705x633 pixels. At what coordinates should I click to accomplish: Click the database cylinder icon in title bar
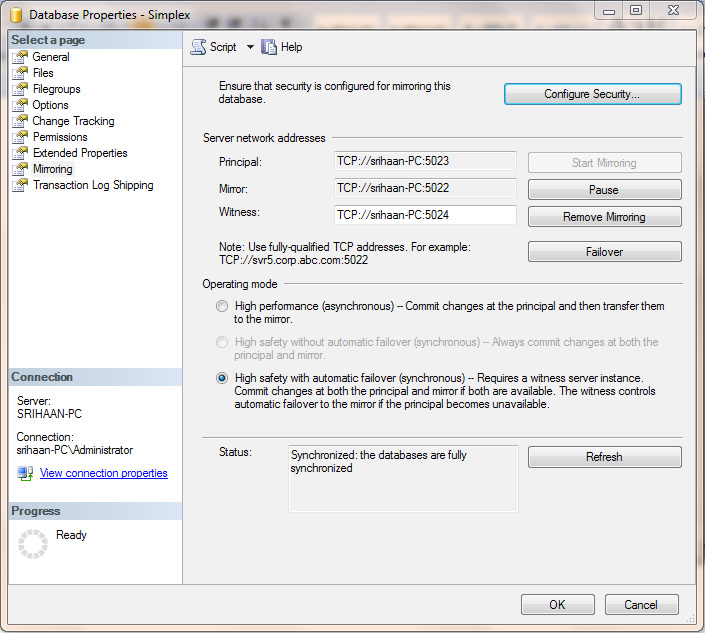click(16, 15)
